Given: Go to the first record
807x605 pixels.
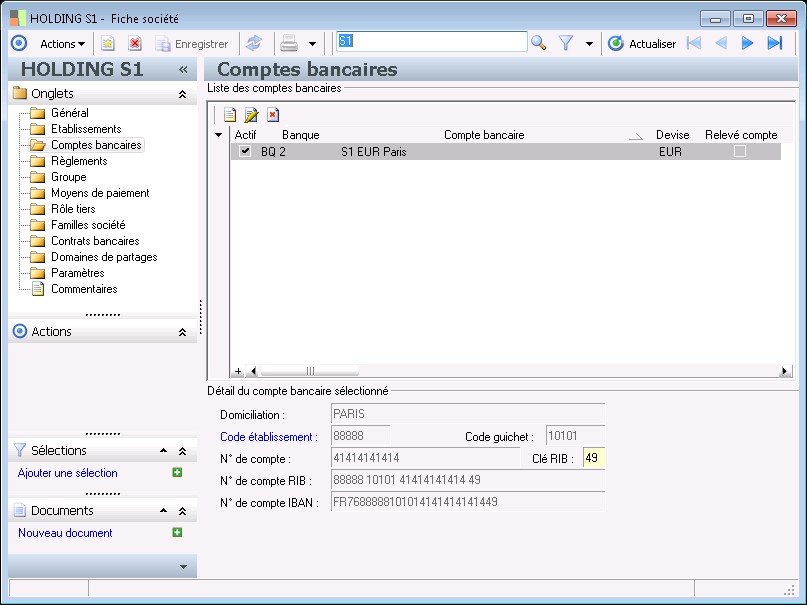Looking at the screenshot, I should point(694,43).
